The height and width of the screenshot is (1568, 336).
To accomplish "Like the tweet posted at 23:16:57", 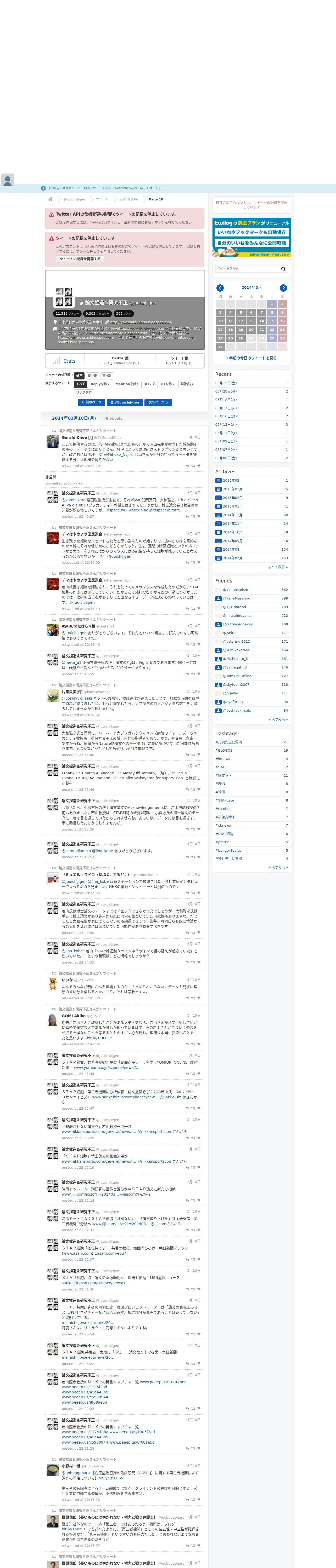I will click(x=199, y=857).
